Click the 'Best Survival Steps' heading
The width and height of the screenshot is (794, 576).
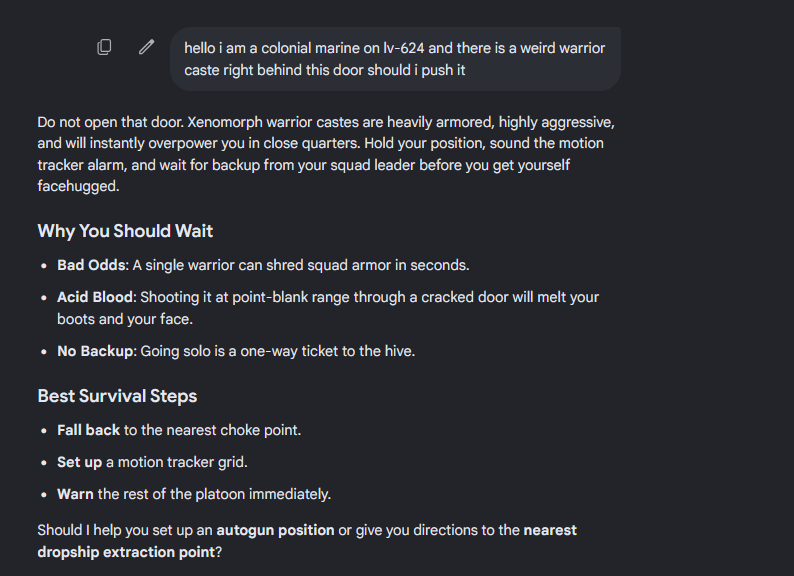pyautogui.click(x=117, y=396)
